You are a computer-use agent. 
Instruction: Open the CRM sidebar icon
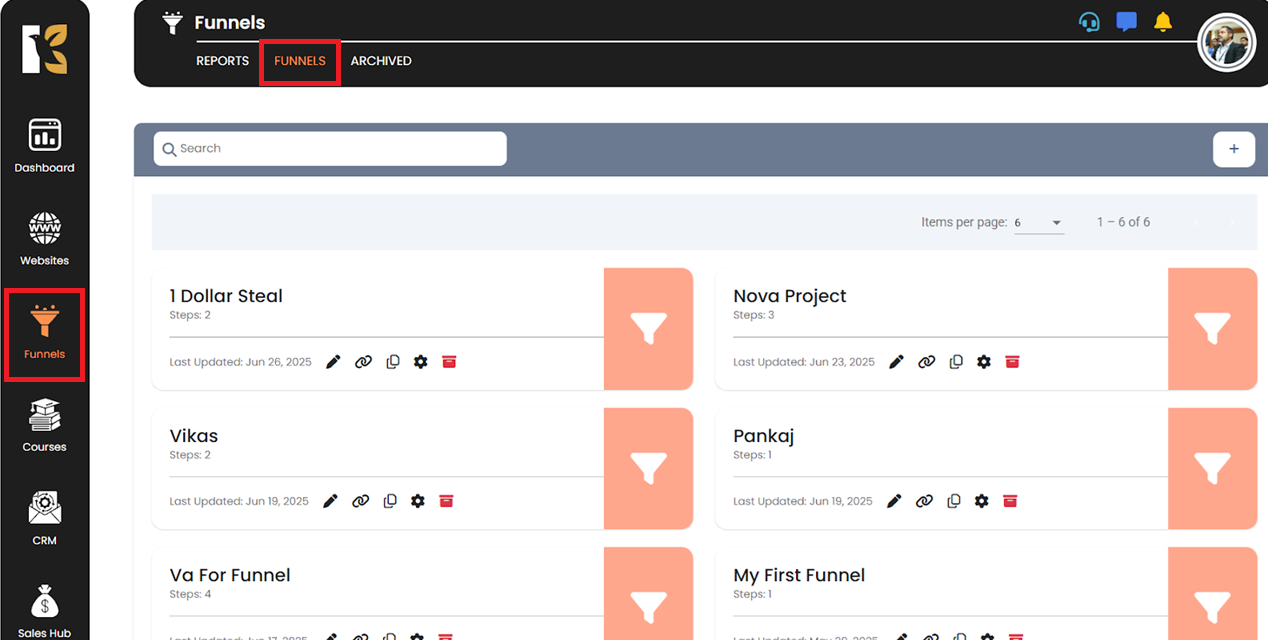click(44, 518)
